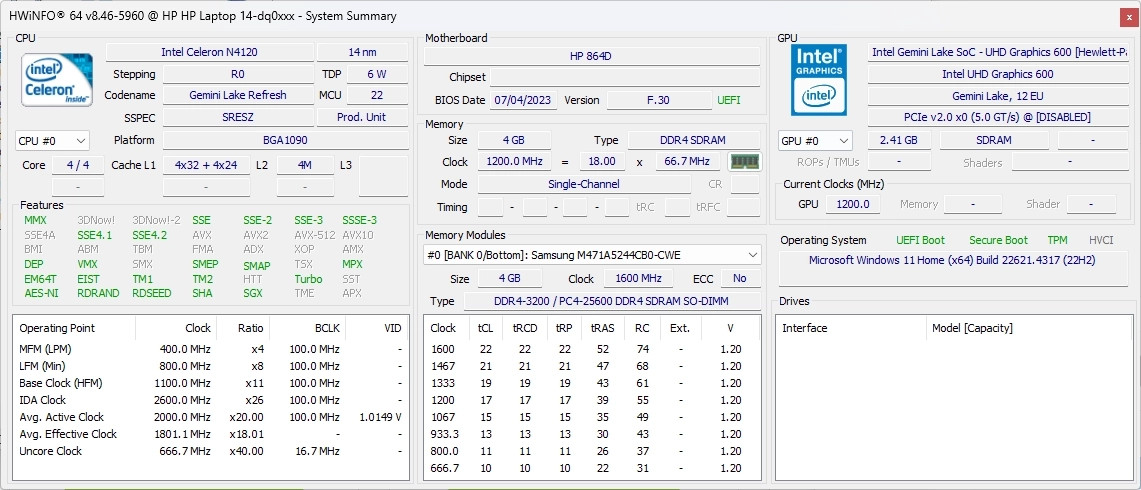The height and width of the screenshot is (490, 1141).
Task: Click the L2 cache 4M value
Action: pos(305,165)
